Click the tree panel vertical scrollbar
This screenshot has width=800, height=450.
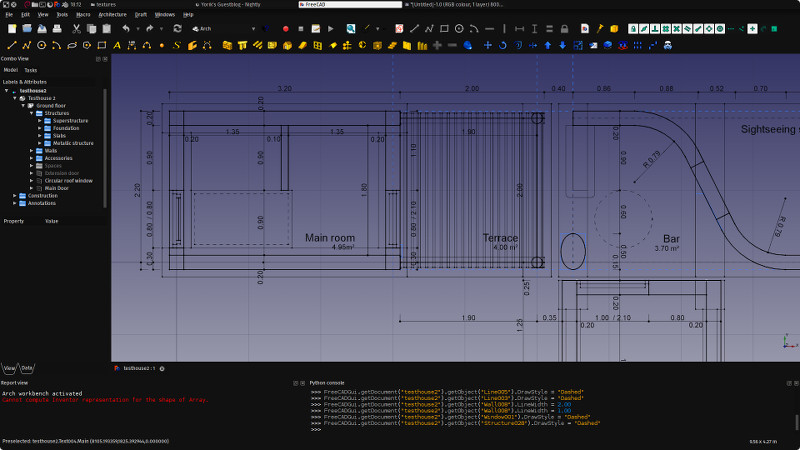click(x=105, y=150)
